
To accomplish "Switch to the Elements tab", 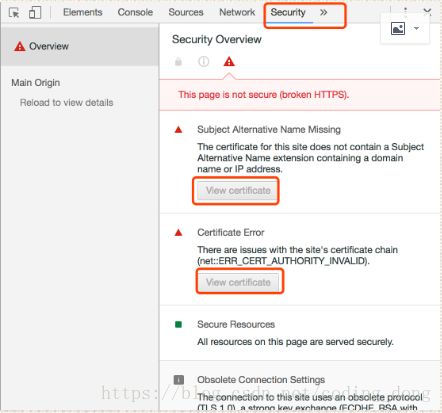I will tap(83, 12).
